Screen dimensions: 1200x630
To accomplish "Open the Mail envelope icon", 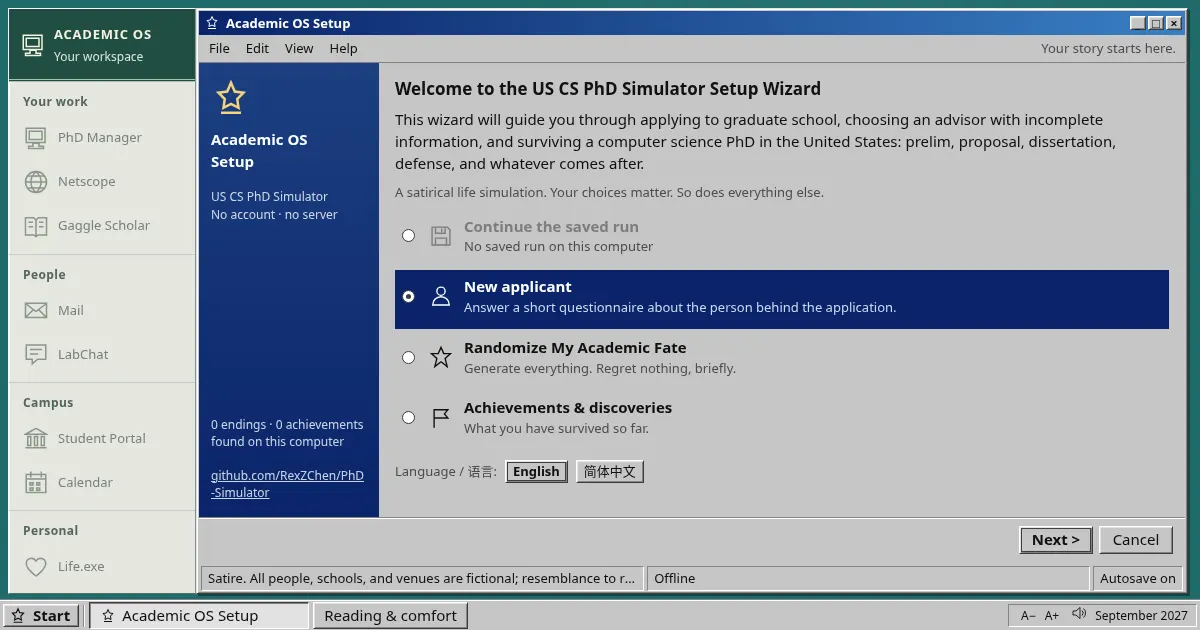I will [x=36, y=311].
